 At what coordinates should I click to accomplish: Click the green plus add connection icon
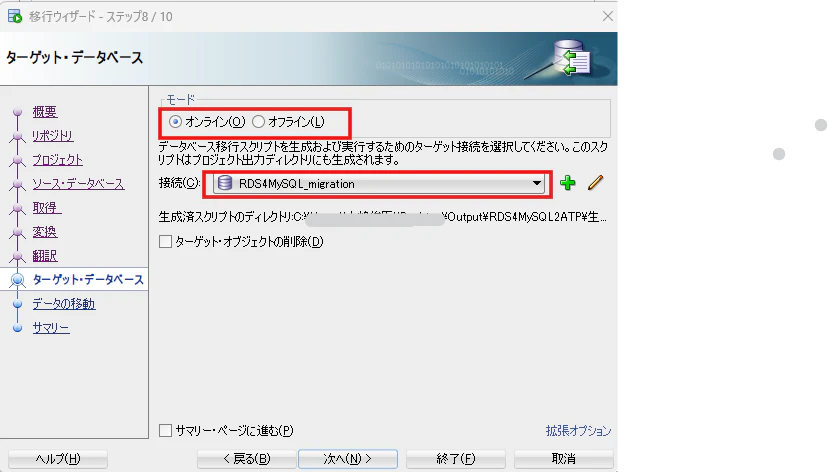(568, 183)
